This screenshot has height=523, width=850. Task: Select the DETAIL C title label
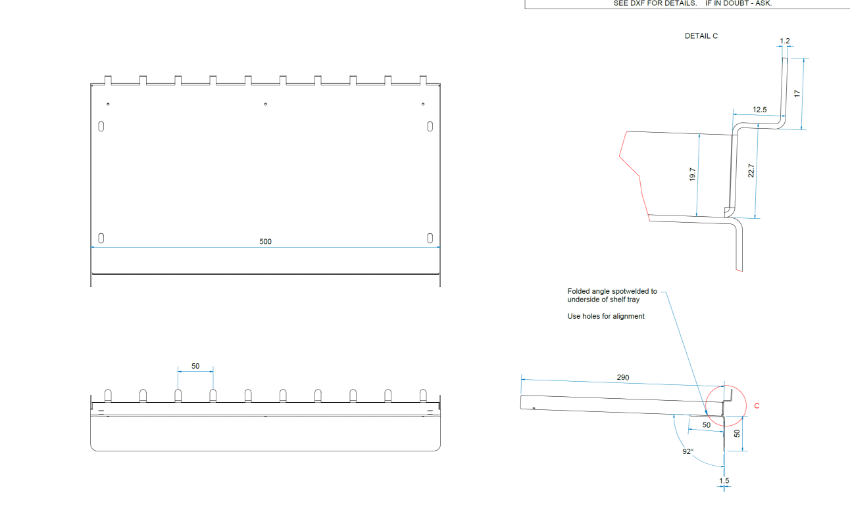pyautogui.click(x=701, y=36)
